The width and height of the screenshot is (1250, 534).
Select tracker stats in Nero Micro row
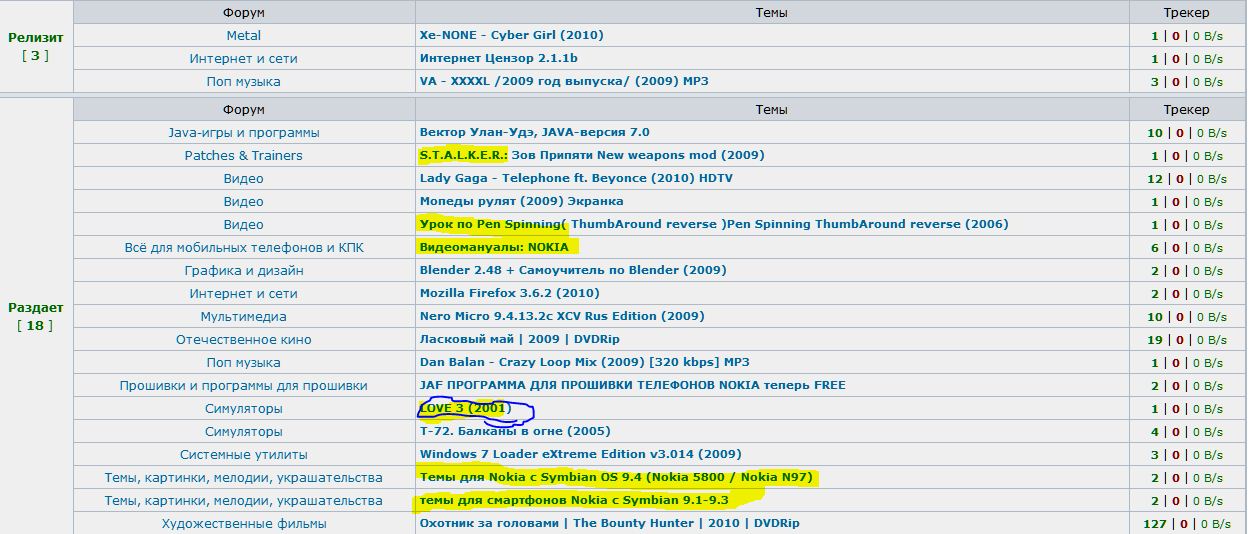pyautogui.click(x=1187, y=316)
